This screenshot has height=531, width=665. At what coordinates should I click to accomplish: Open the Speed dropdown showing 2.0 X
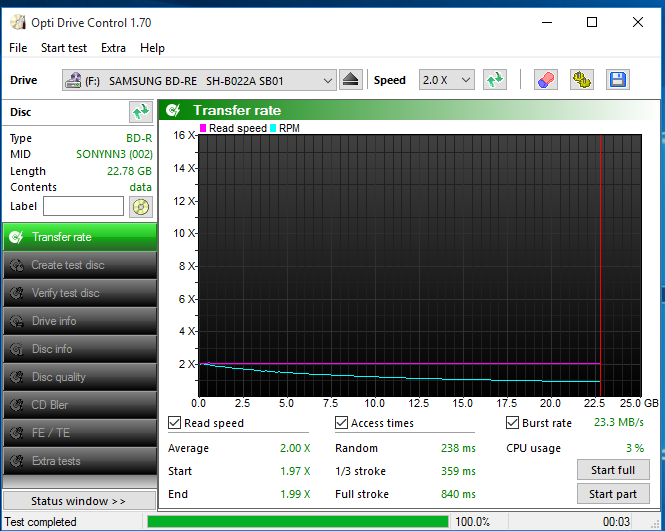click(447, 80)
